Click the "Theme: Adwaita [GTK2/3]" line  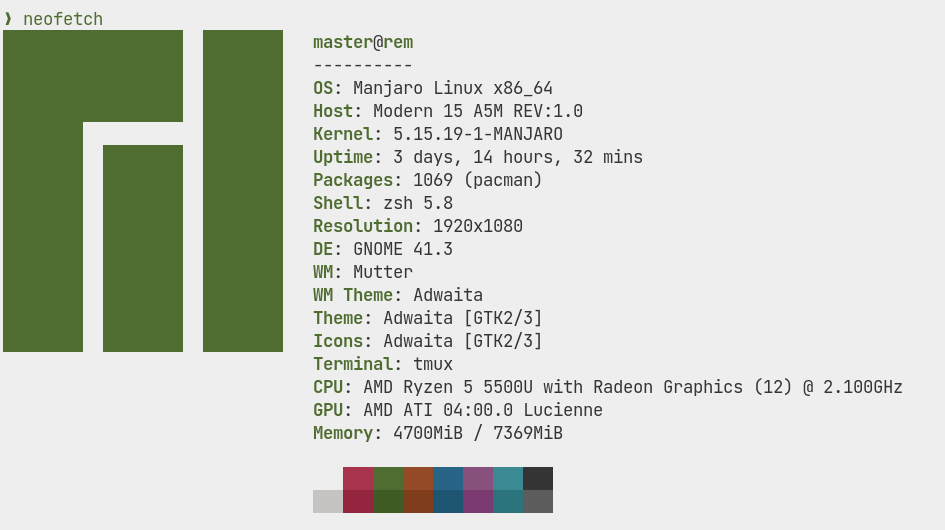(x=428, y=318)
